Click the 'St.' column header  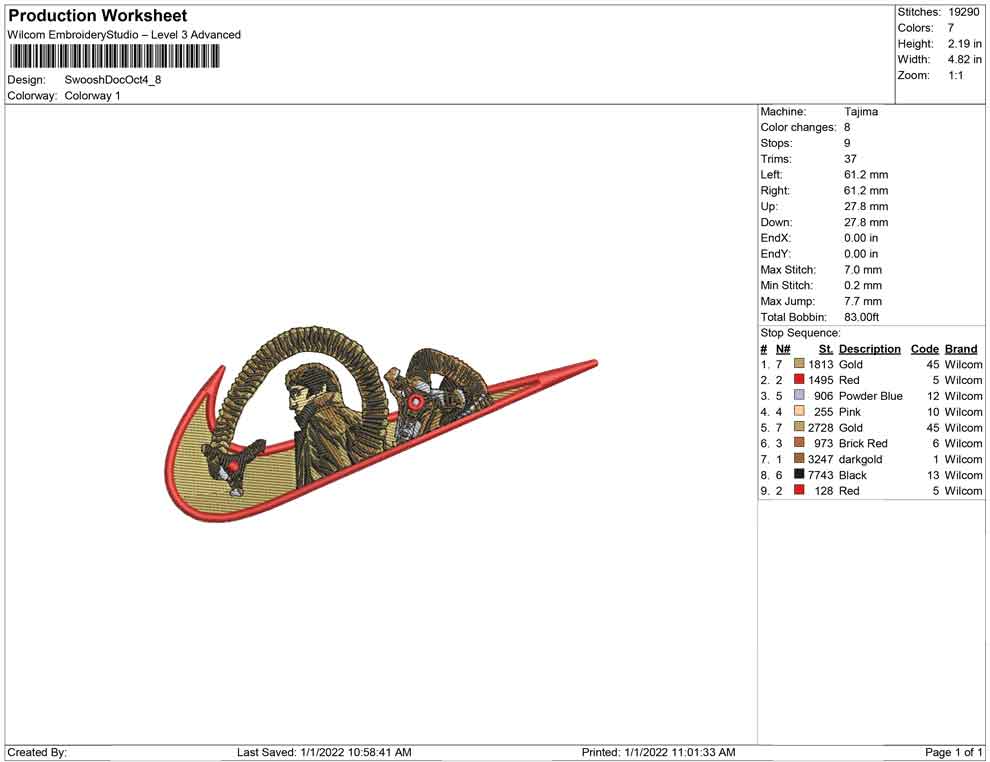(825, 349)
